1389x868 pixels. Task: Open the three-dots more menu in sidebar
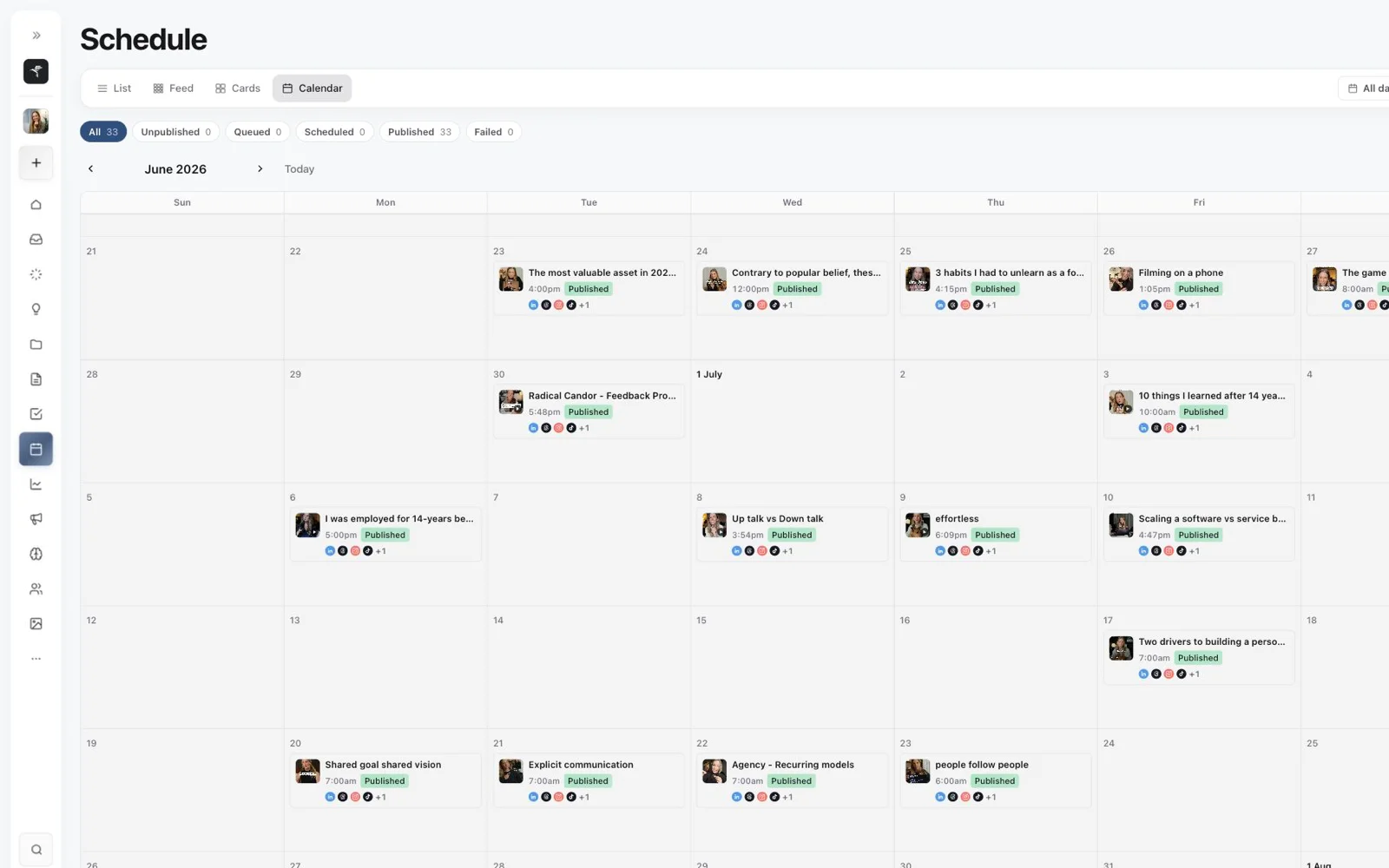(x=36, y=659)
